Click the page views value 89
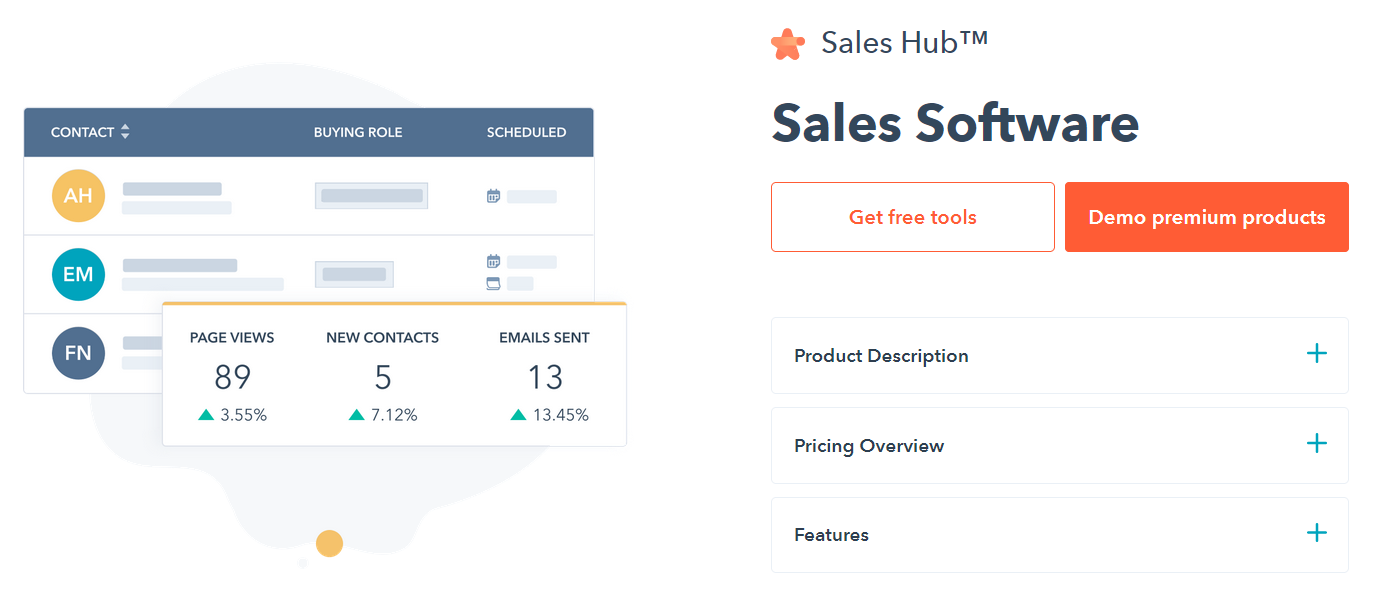 click(x=232, y=377)
